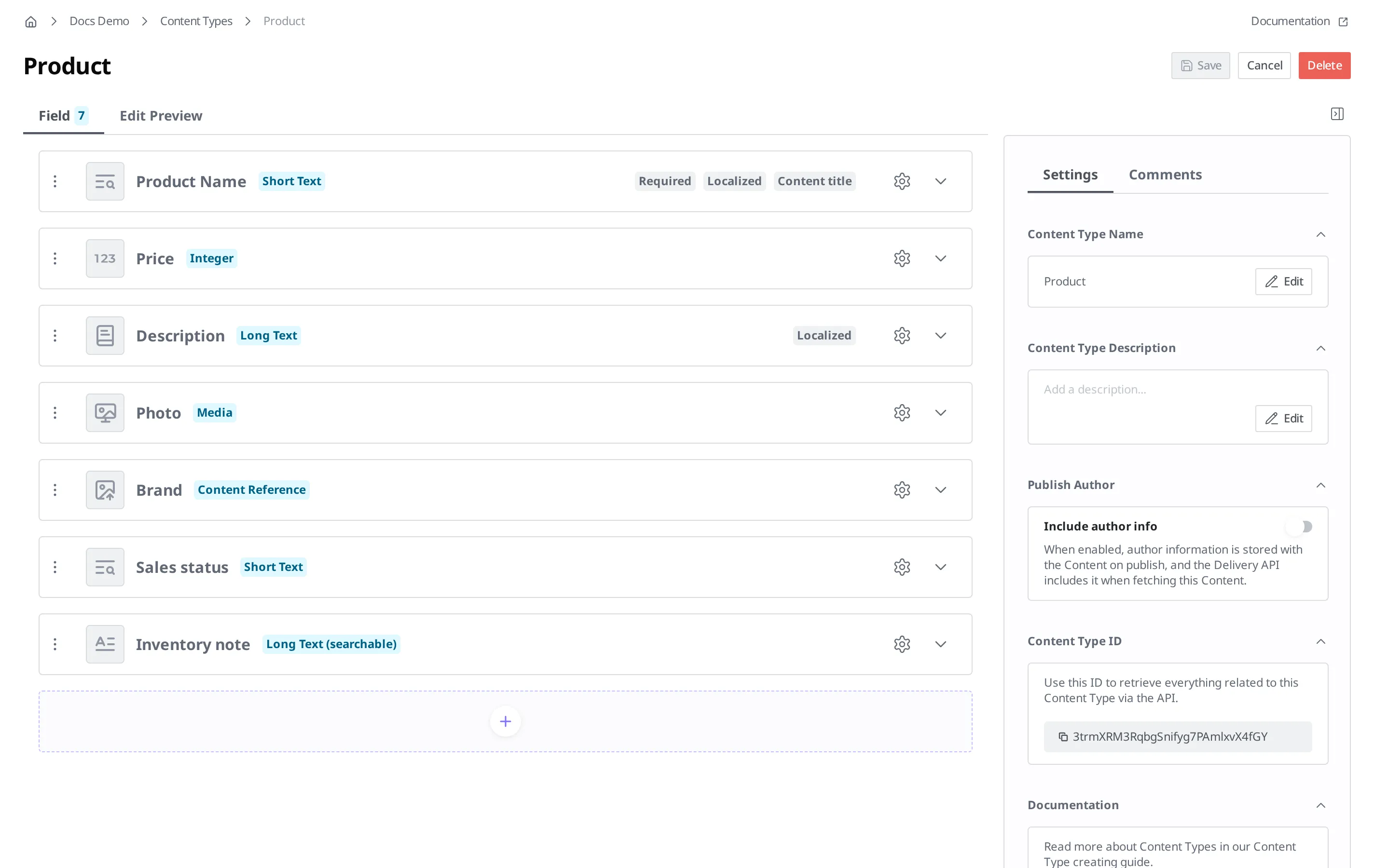Click the Cancel button
Image resolution: width=1374 pixels, height=868 pixels.
click(x=1264, y=66)
